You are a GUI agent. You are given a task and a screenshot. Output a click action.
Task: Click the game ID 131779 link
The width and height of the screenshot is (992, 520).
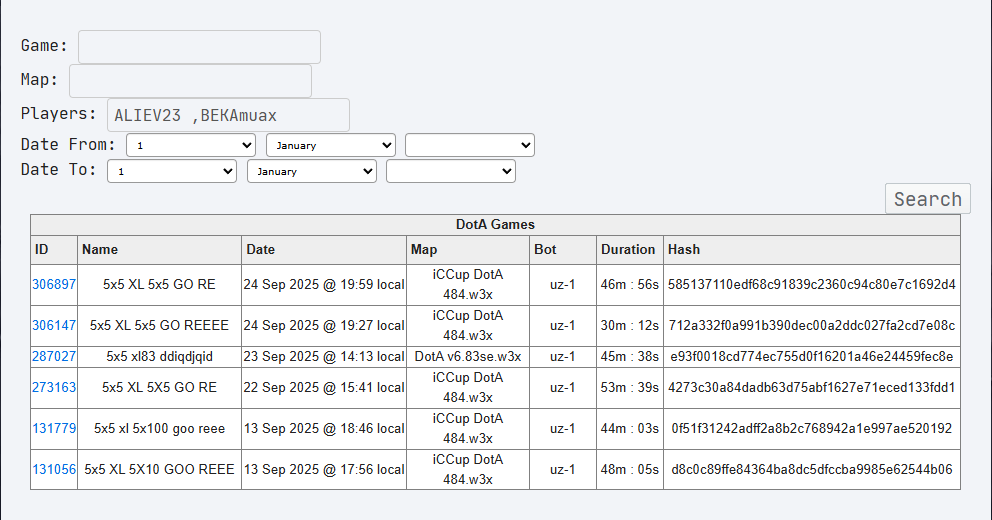[x=54, y=429]
